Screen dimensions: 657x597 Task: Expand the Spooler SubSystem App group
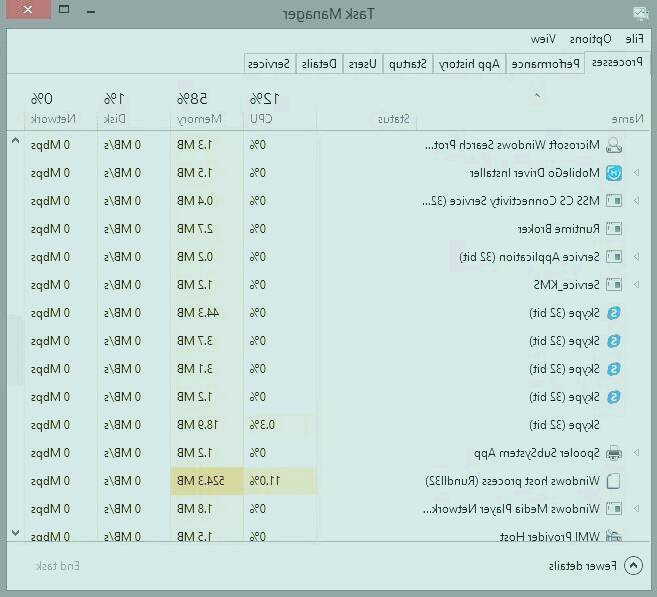(x=636, y=453)
